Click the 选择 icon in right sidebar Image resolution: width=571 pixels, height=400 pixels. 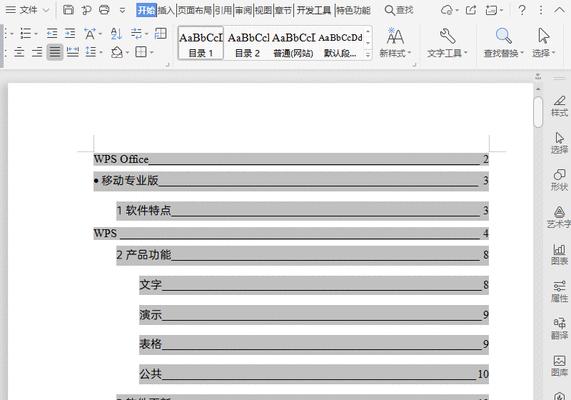(x=559, y=143)
